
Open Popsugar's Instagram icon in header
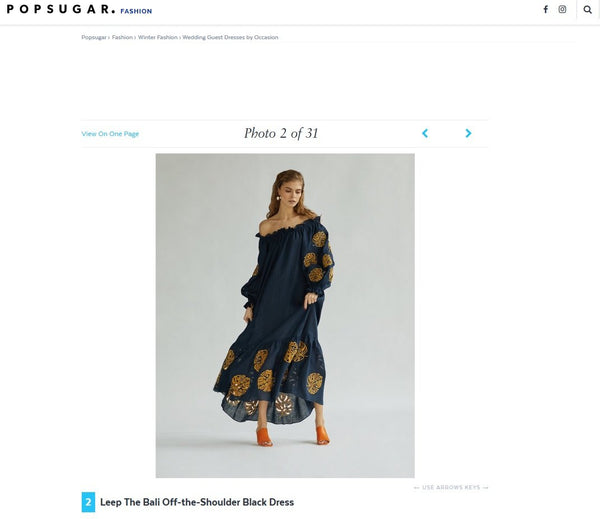(562, 9)
